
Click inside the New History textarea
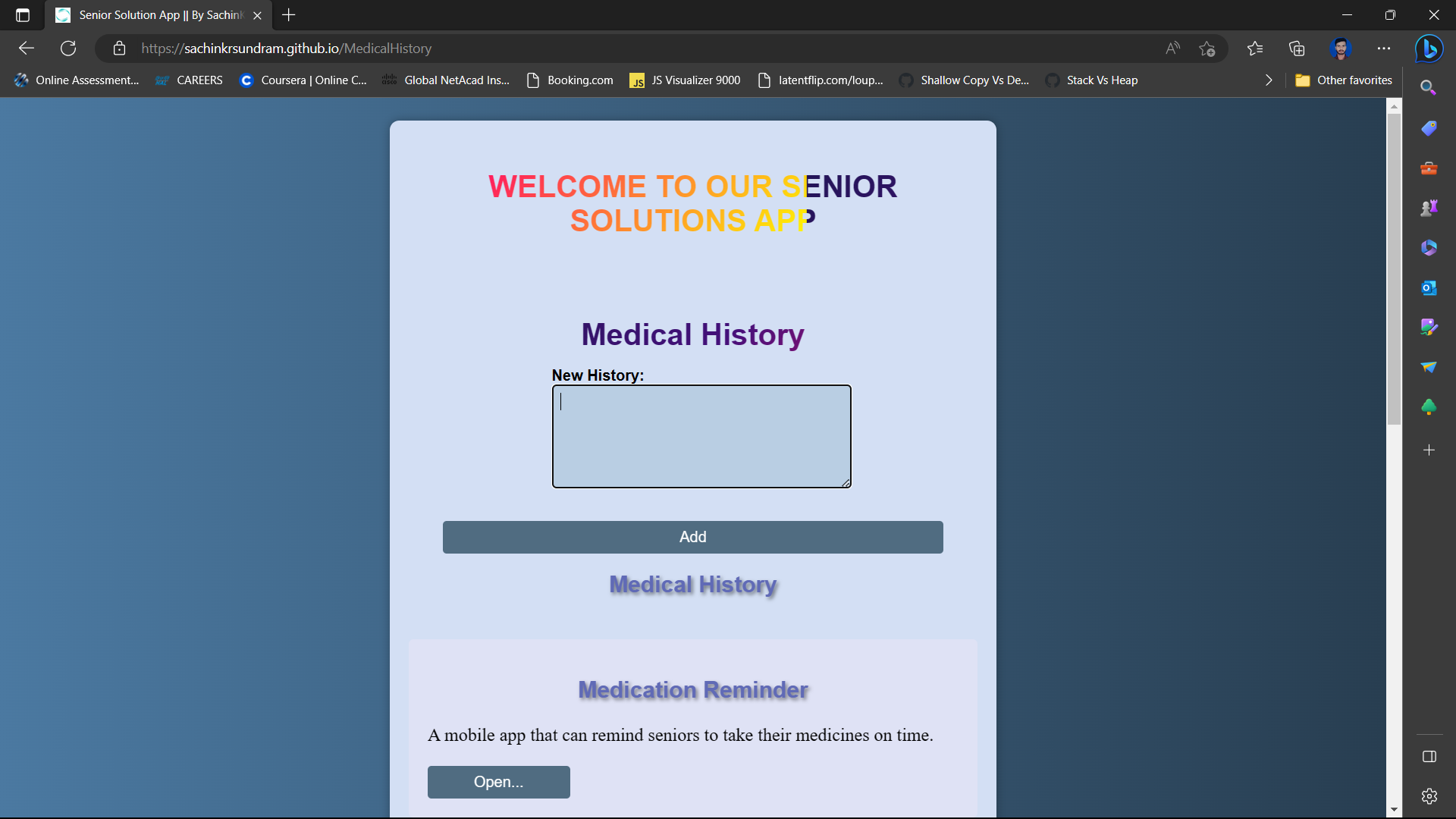tap(701, 436)
